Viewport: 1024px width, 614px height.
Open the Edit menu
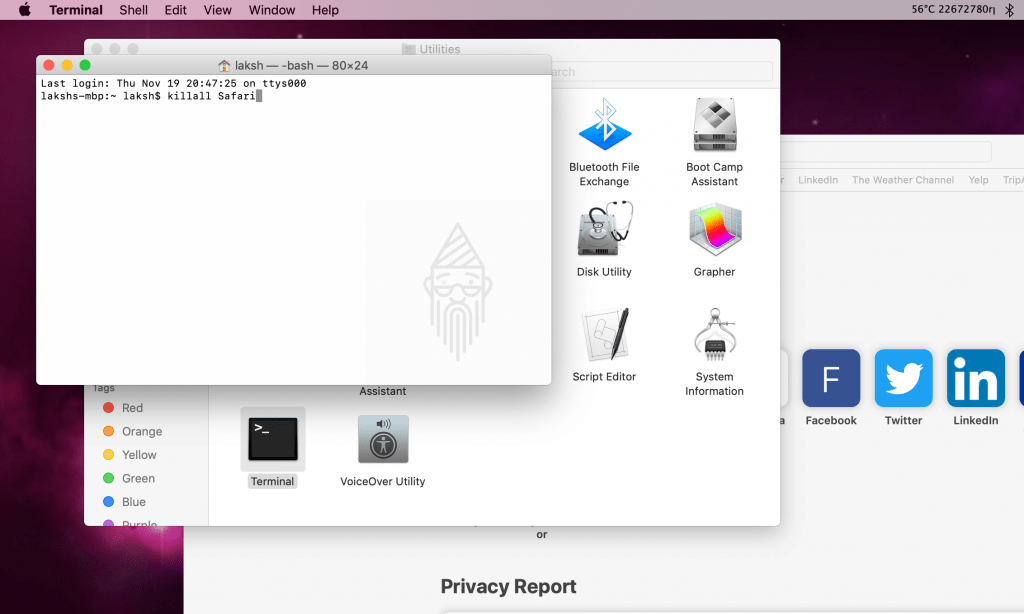pos(175,10)
